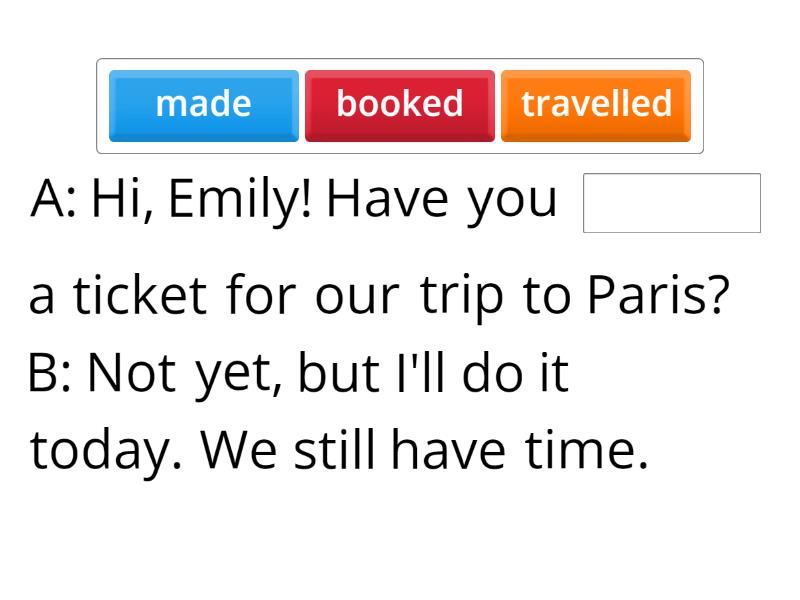Click the word "trip" in the question
The width and height of the screenshot is (800, 600).
click(x=461, y=296)
